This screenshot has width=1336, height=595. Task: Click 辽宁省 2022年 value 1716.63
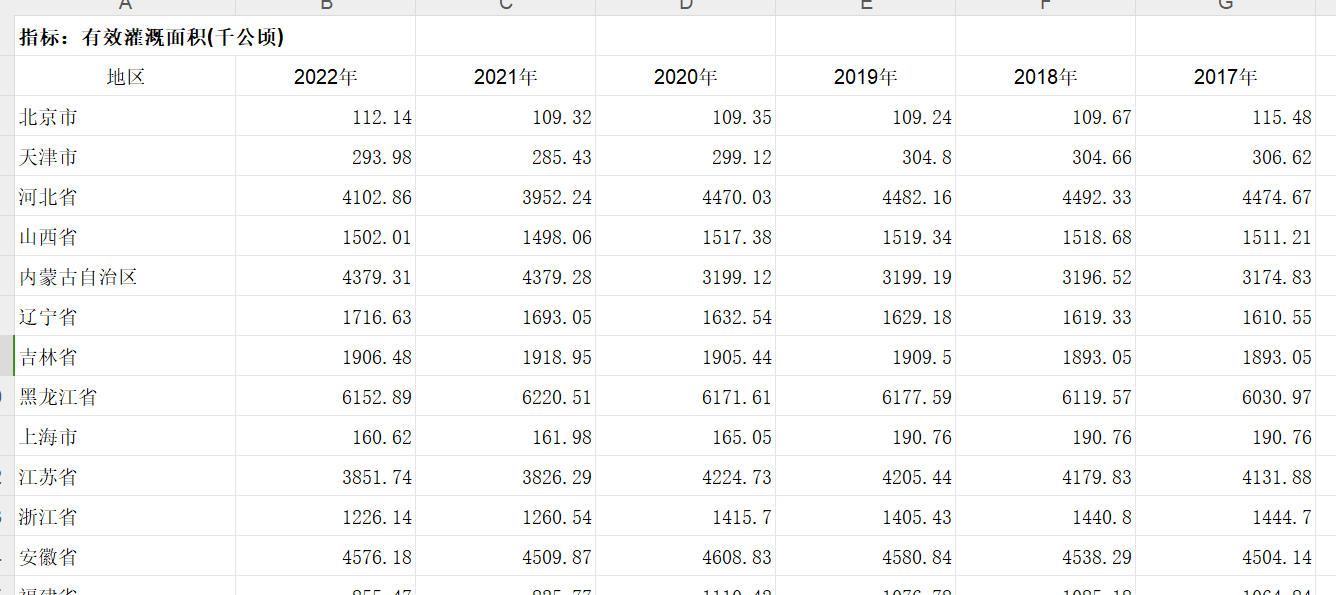(377, 318)
